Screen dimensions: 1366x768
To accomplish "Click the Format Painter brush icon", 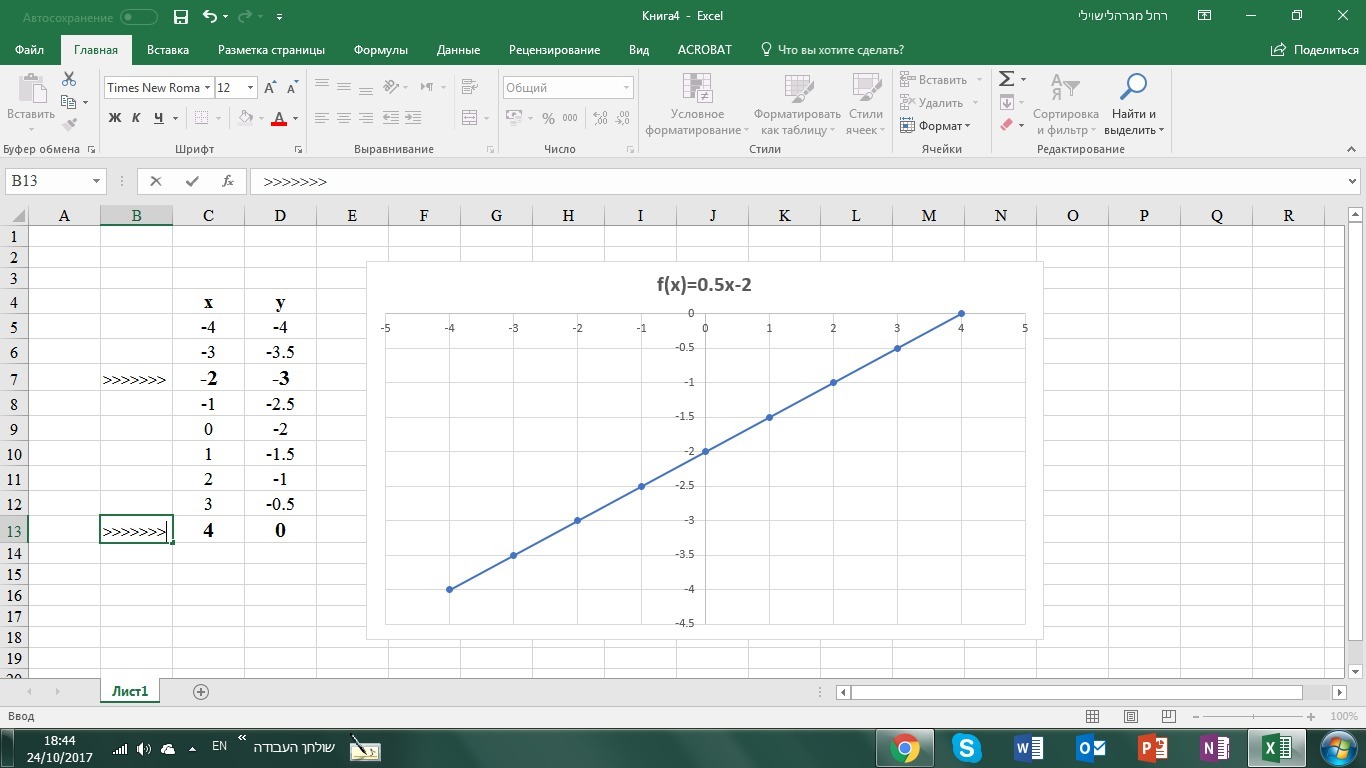I will 69,125.
